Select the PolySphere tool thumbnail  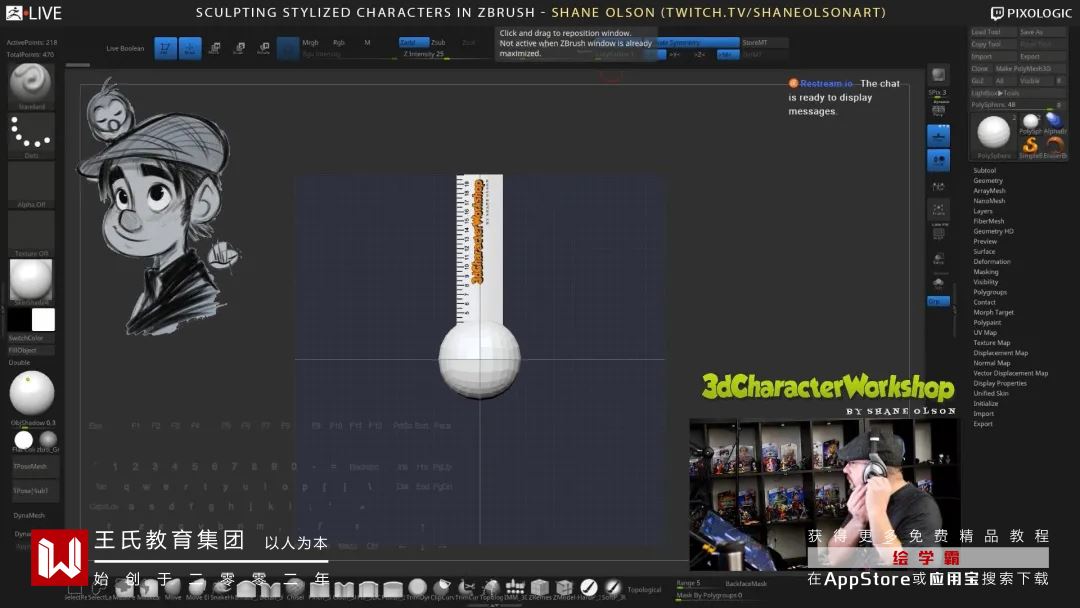(x=994, y=136)
